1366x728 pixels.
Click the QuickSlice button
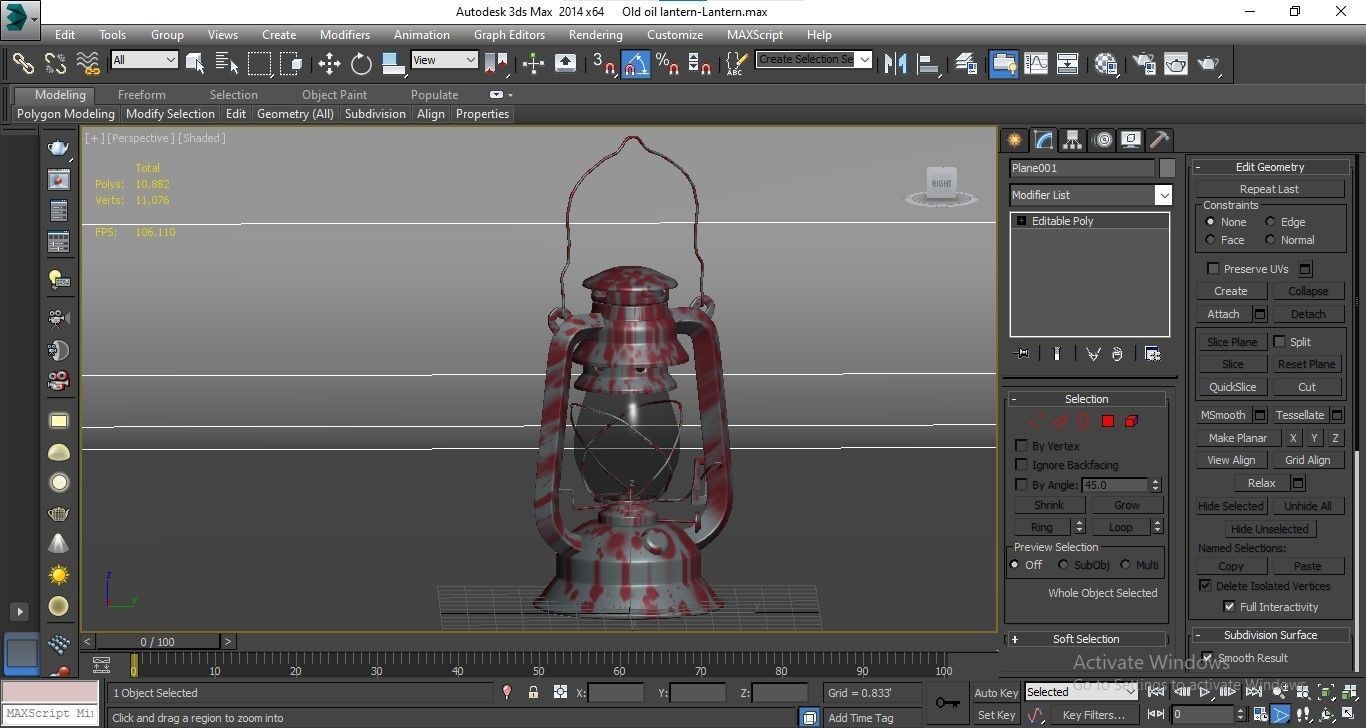(1232, 387)
